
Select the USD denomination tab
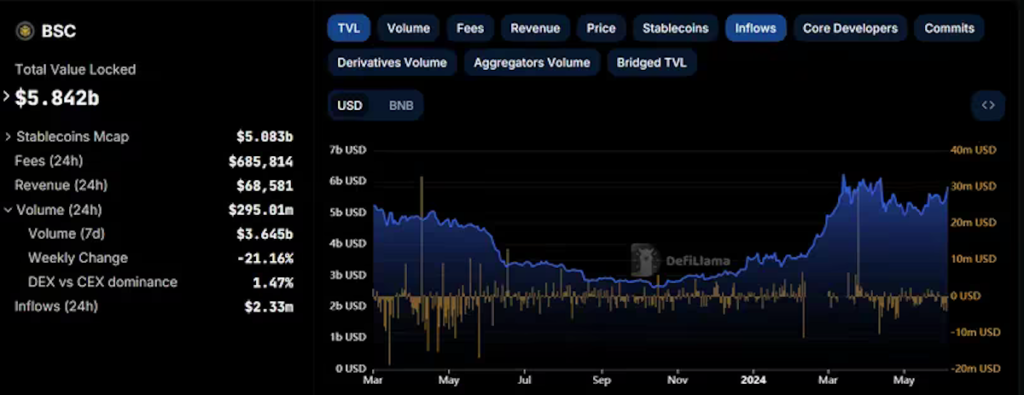point(350,105)
